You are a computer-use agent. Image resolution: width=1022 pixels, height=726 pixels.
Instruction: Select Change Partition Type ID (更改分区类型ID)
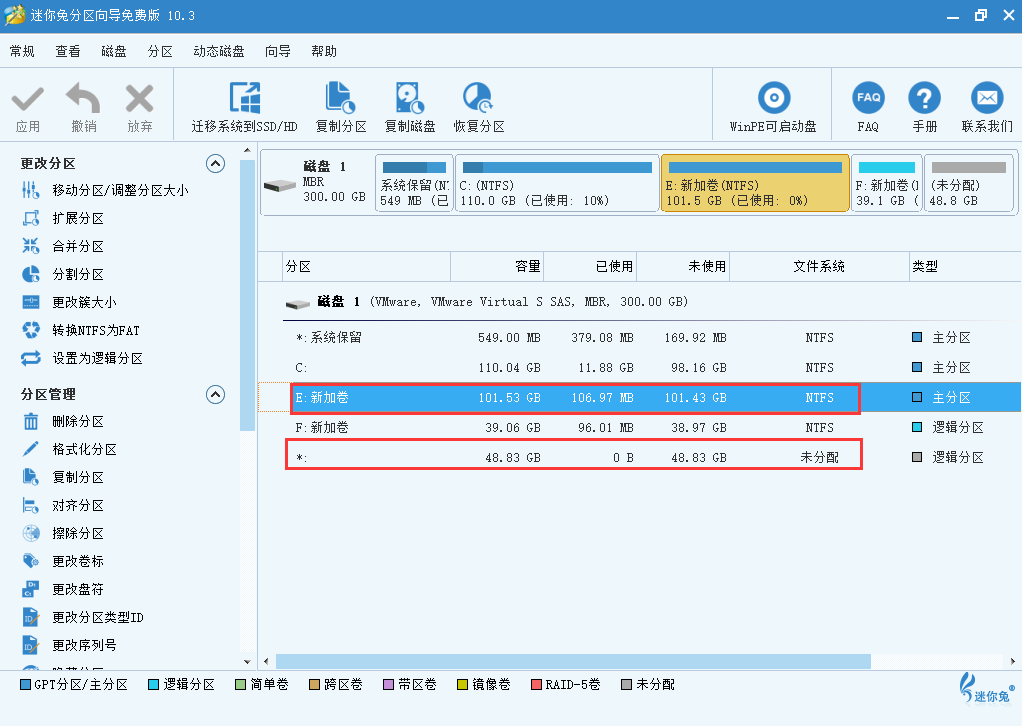coord(82,617)
